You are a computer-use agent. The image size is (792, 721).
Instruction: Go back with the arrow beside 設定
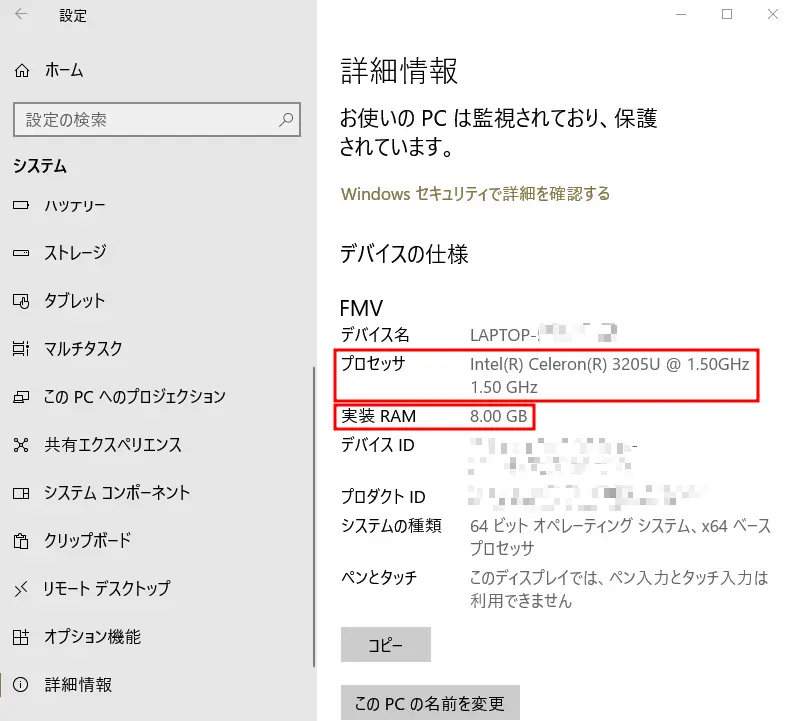point(21,14)
